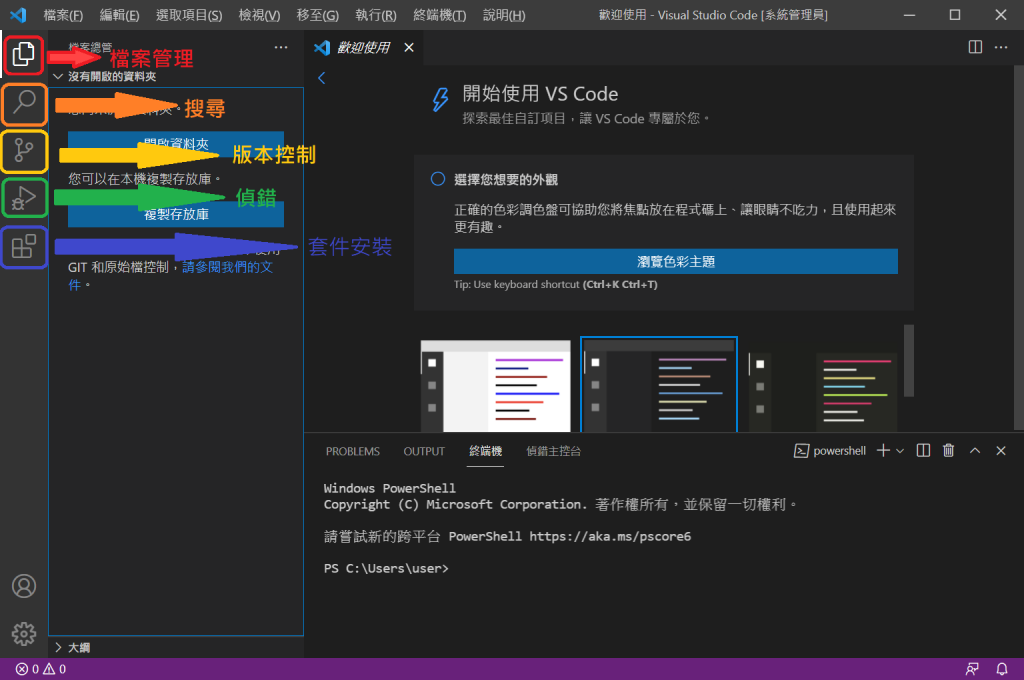
Task: Open editor more actions ellipsis
Action: point(1001,47)
